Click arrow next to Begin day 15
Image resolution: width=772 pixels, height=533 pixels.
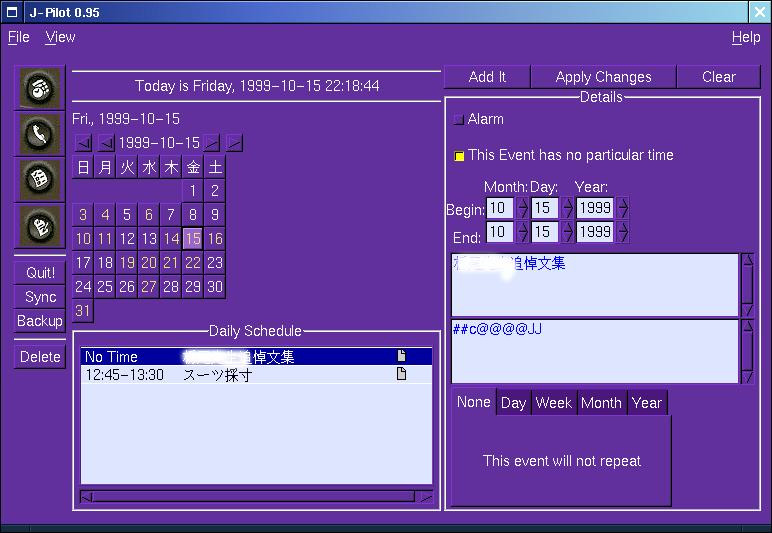point(567,208)
